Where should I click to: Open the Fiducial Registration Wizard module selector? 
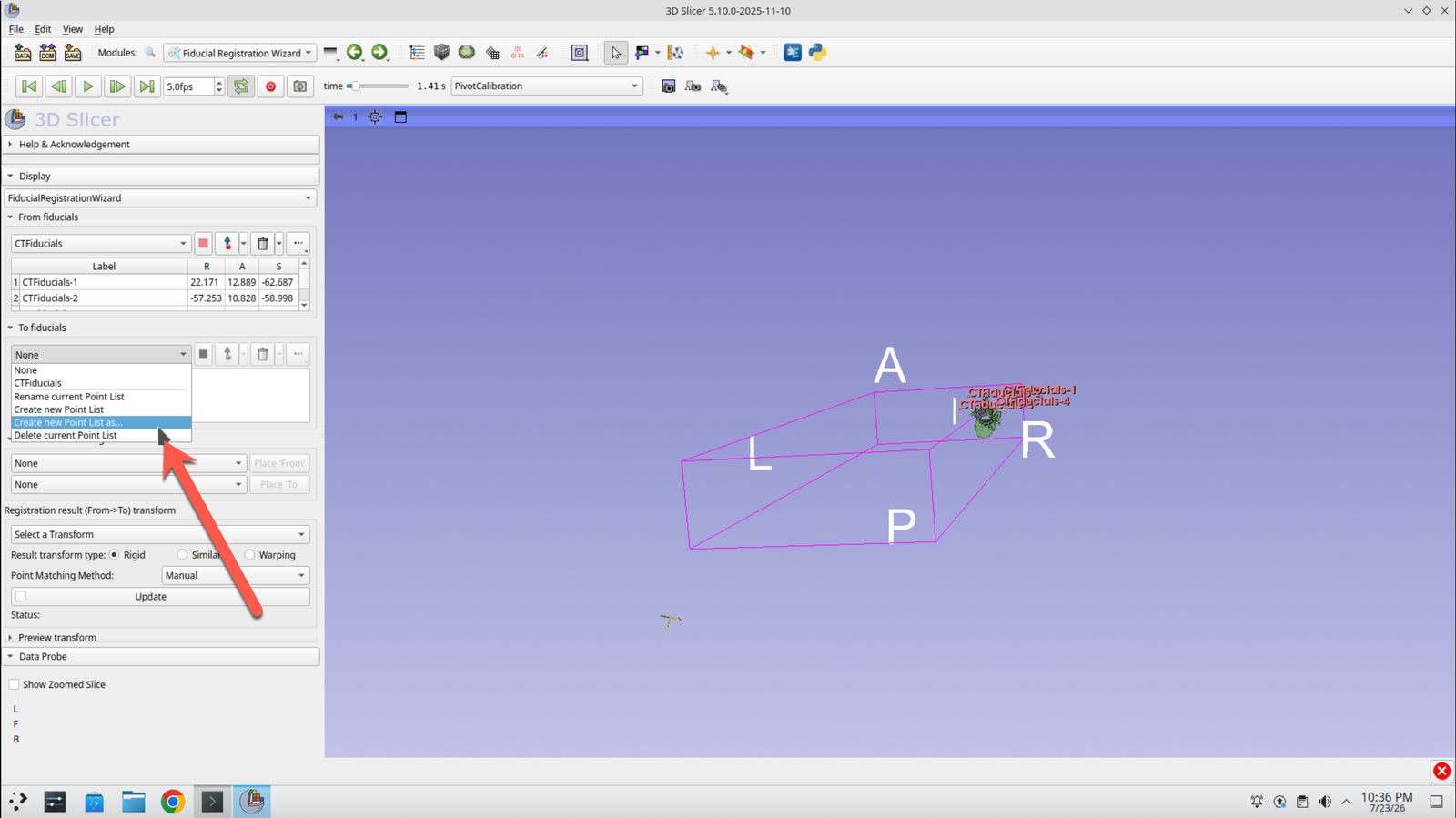click(x=240, y=53)
